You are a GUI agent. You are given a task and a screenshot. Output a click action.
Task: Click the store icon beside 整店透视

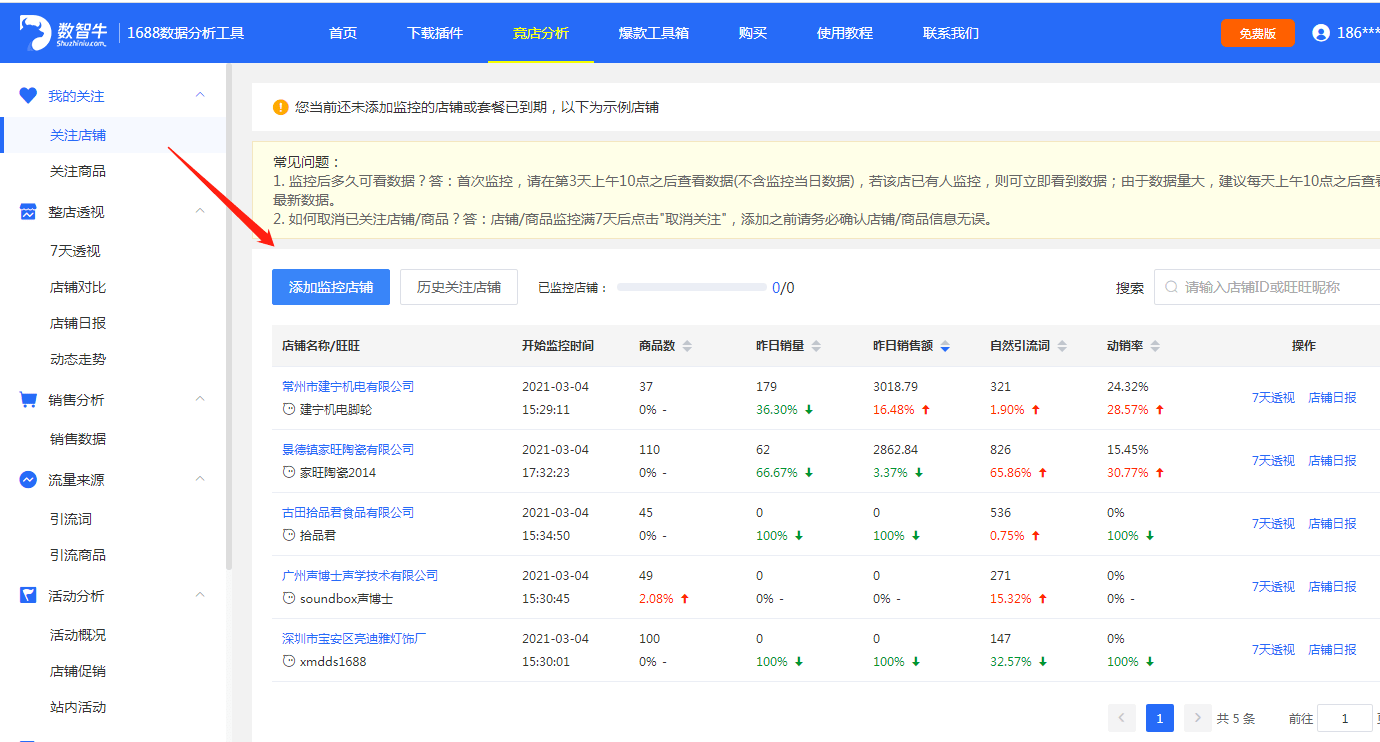click(x=28, y=212)
